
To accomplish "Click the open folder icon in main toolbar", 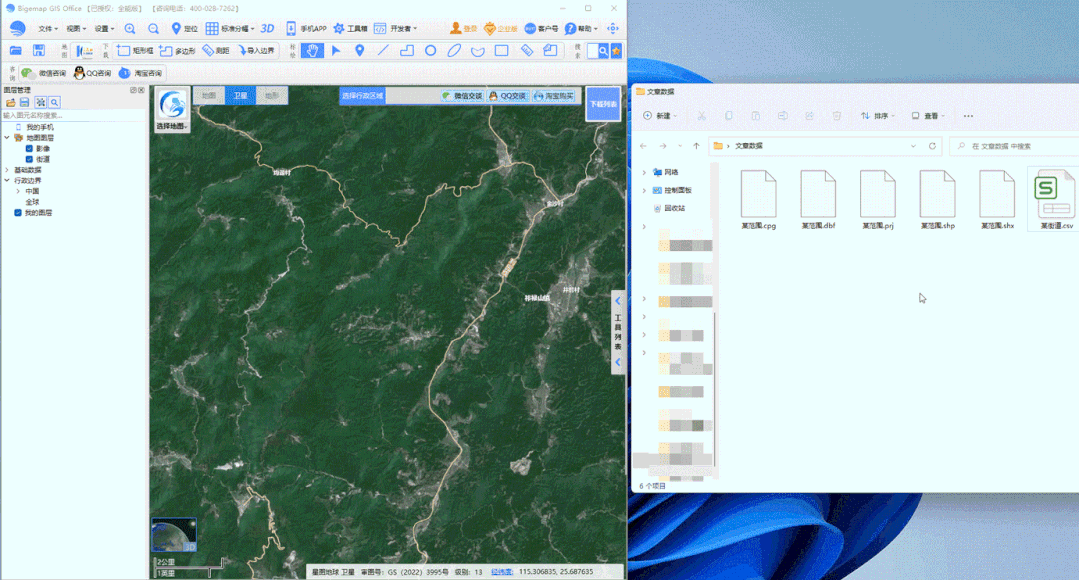I will click(16, 51).
